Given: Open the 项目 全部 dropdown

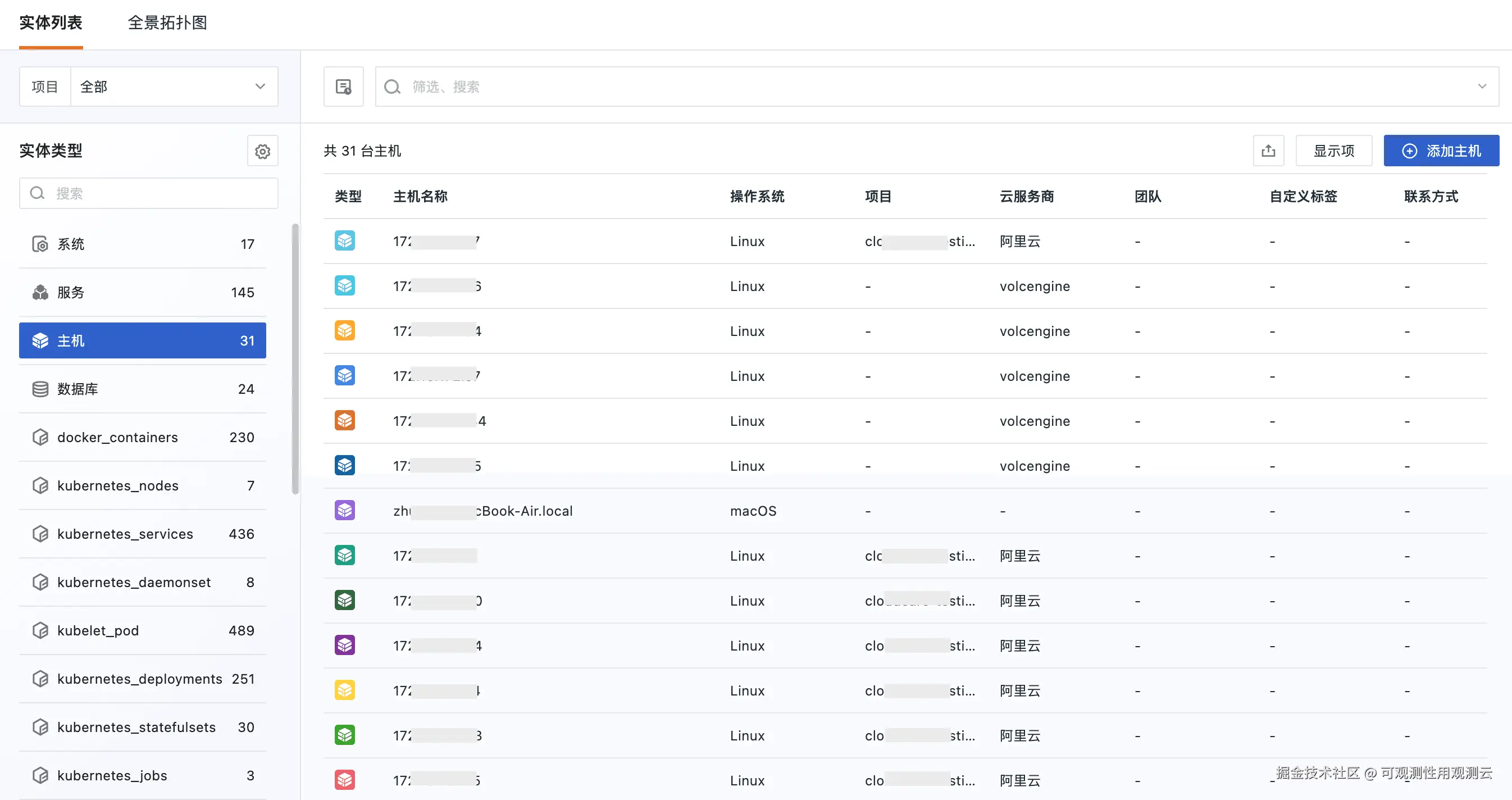Looking at the screenshot, I should (174, 87).
